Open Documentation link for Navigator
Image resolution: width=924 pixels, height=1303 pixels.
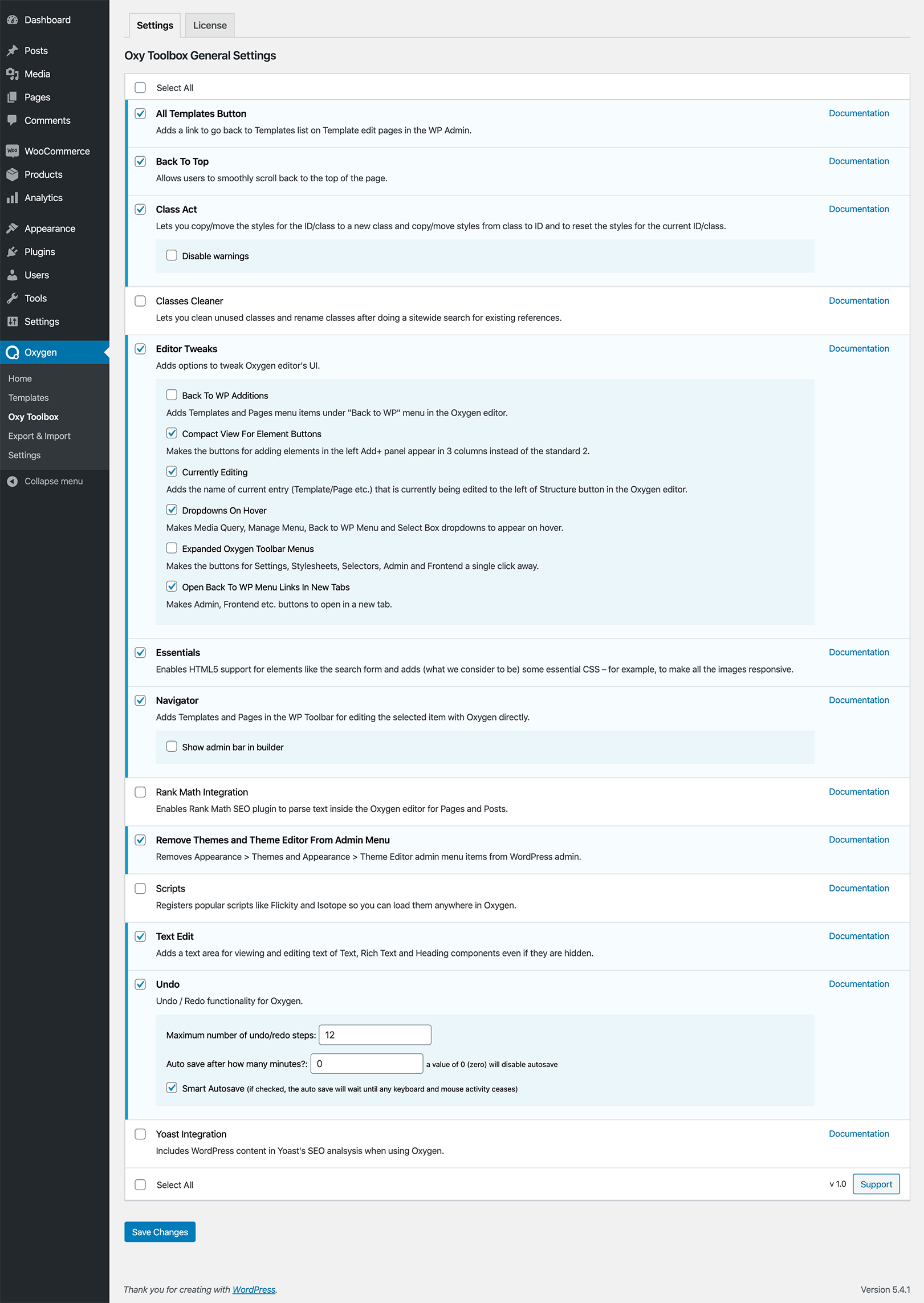(x=859, y=701)
